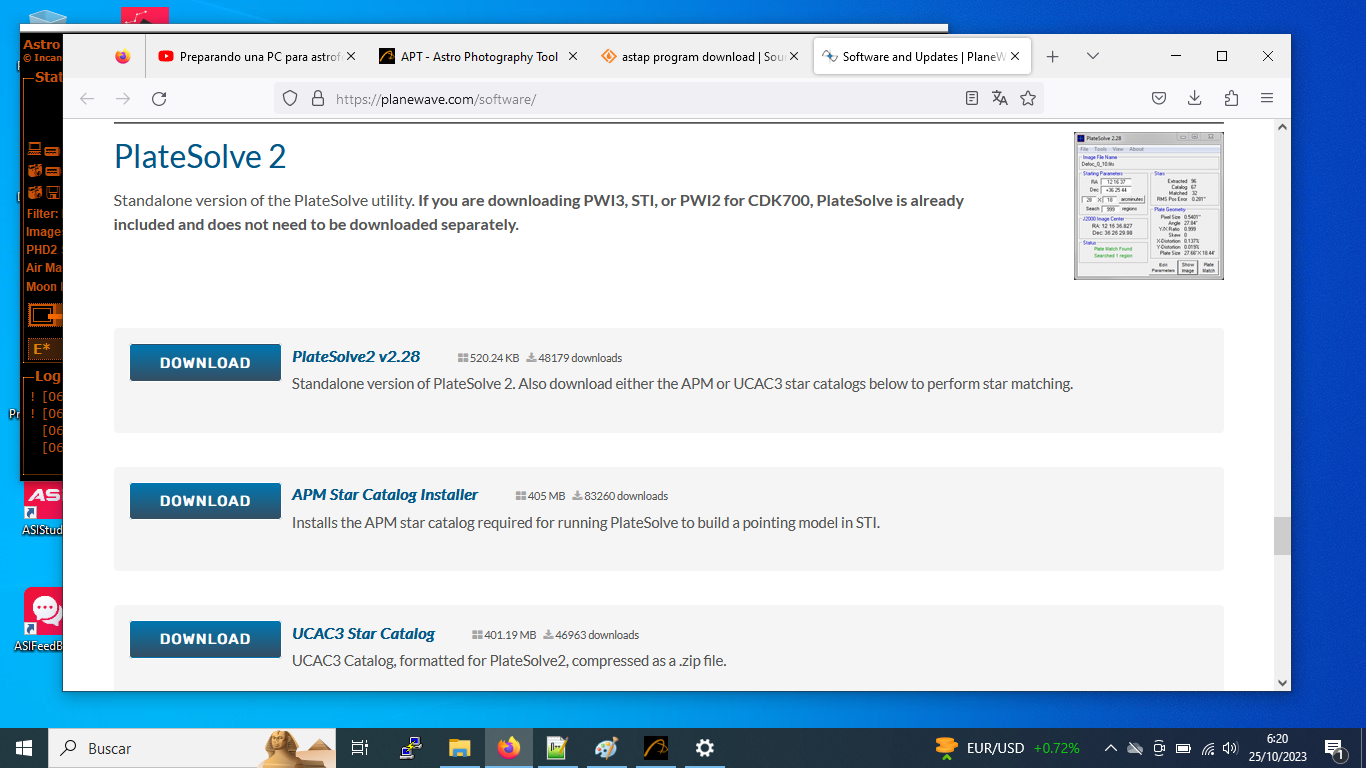Open File Explorer from the taskbar
The image size is (1366, 768).
(459, 748)
